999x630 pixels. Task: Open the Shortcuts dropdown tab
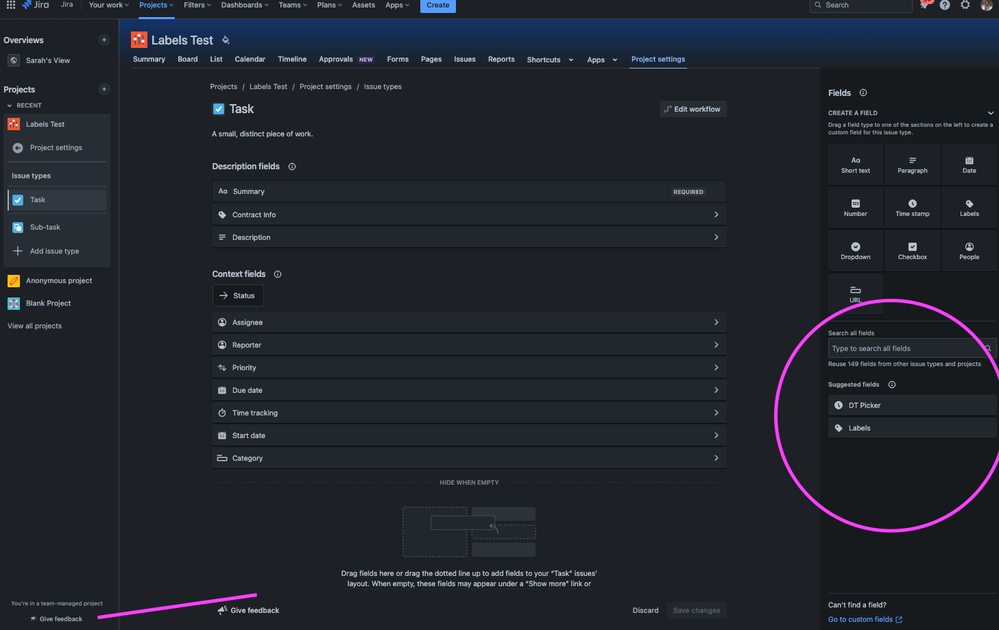[550, 59]
